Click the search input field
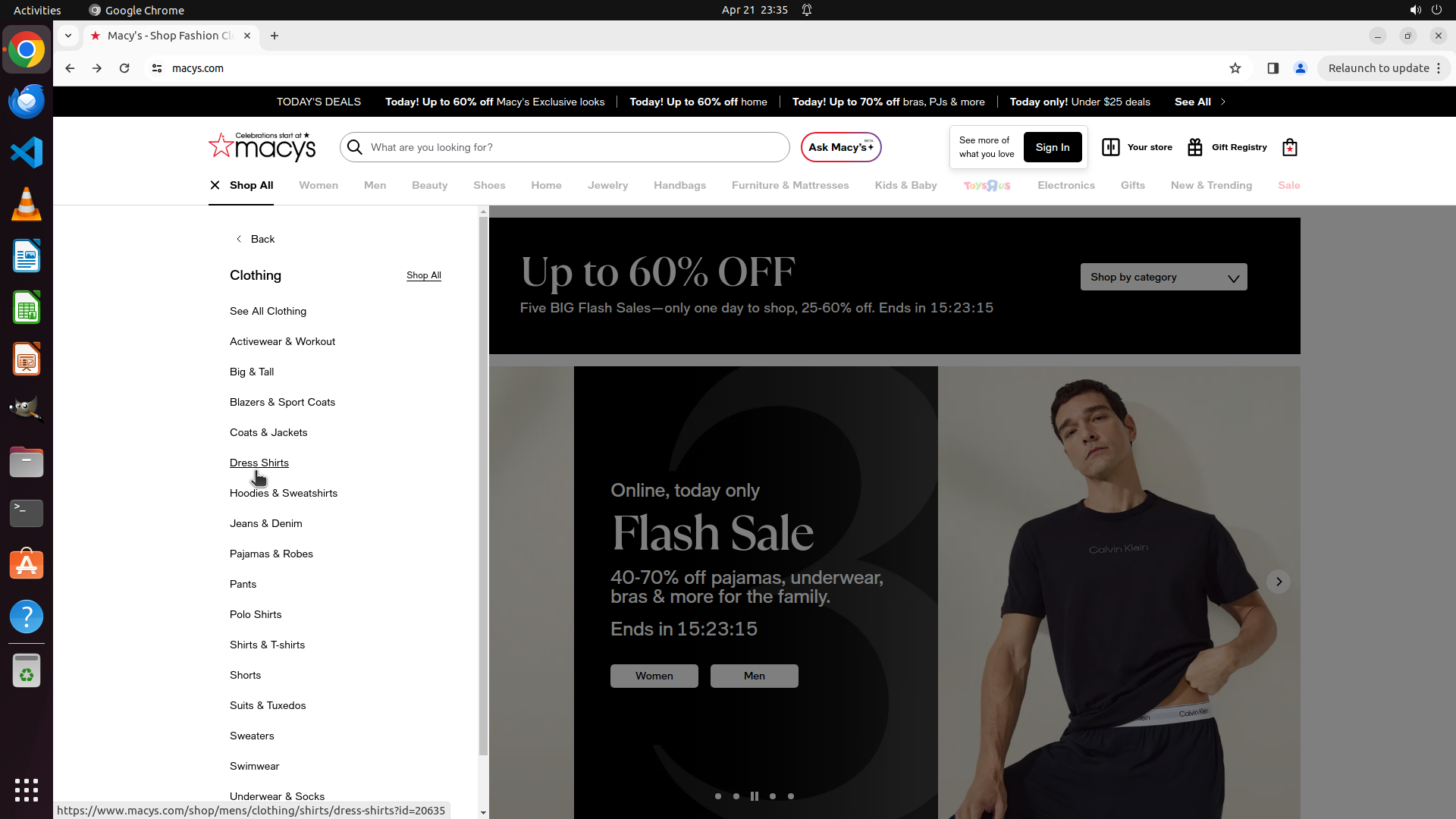Viewport: 1456px width, 819px height. (x=576, y=147)
